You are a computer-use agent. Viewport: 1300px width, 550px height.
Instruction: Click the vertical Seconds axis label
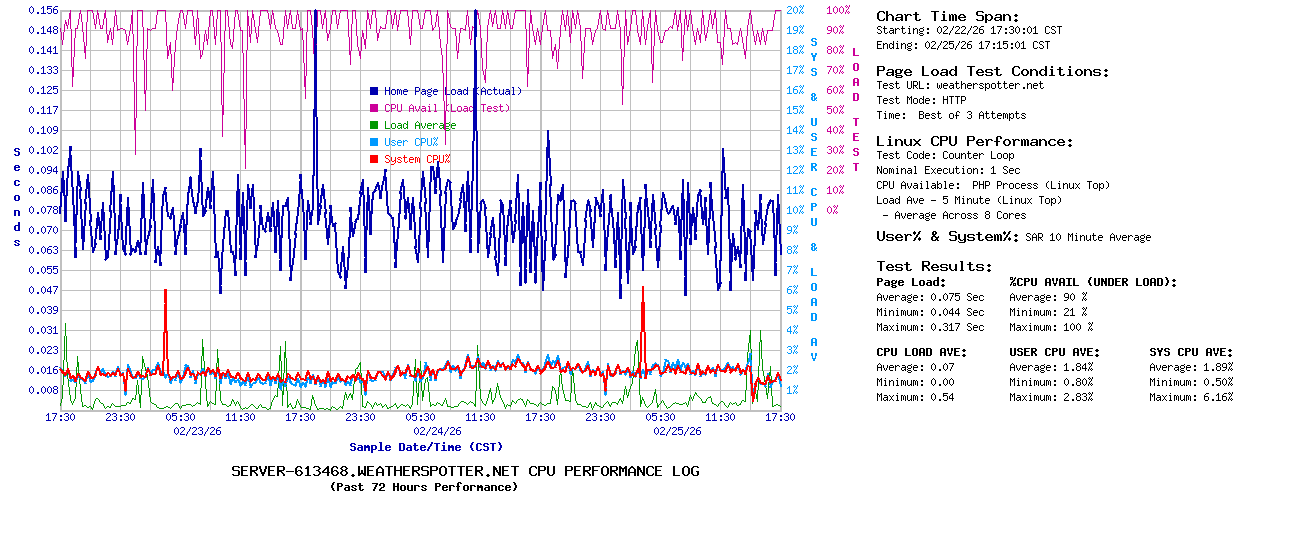point(17,196)
